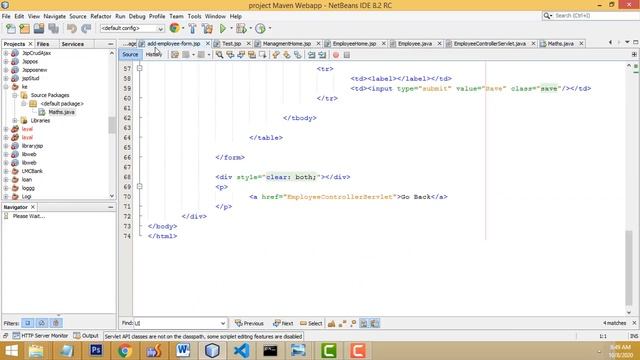640x360 pixels.
Task: Open the Refactor menu
Action: (x=101, y=16)
